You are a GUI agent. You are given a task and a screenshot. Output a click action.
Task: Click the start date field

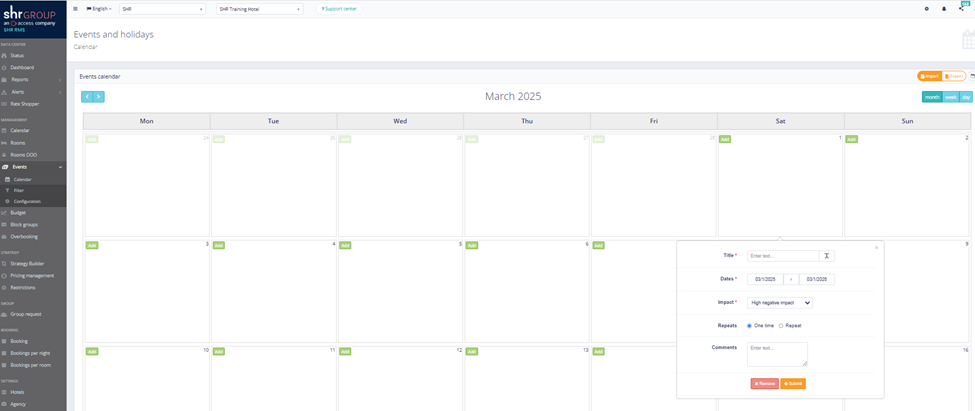click(x=765, y=280)
